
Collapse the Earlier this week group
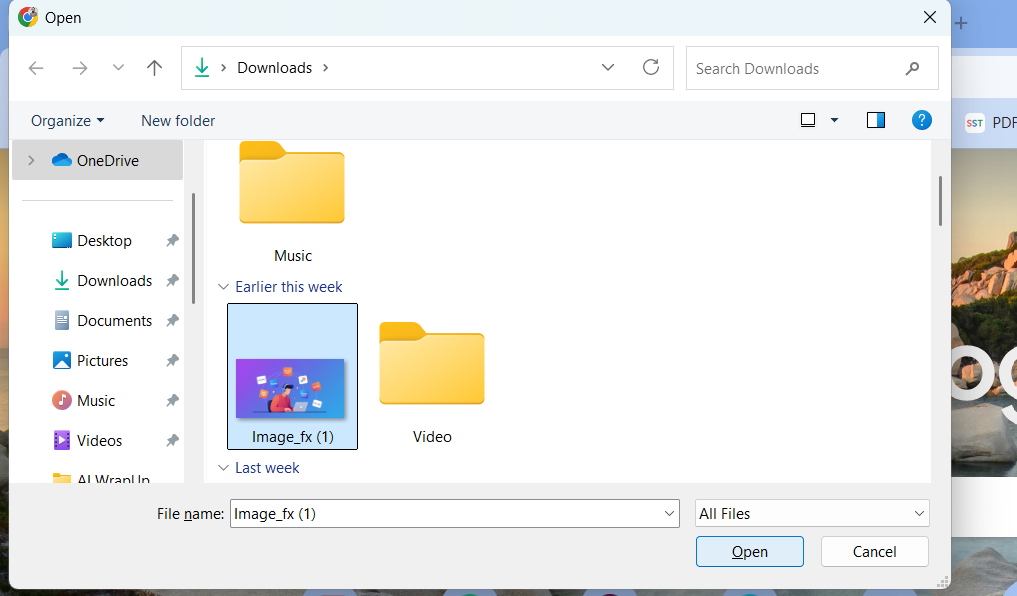pyautogui.click(x=223, y=287)
